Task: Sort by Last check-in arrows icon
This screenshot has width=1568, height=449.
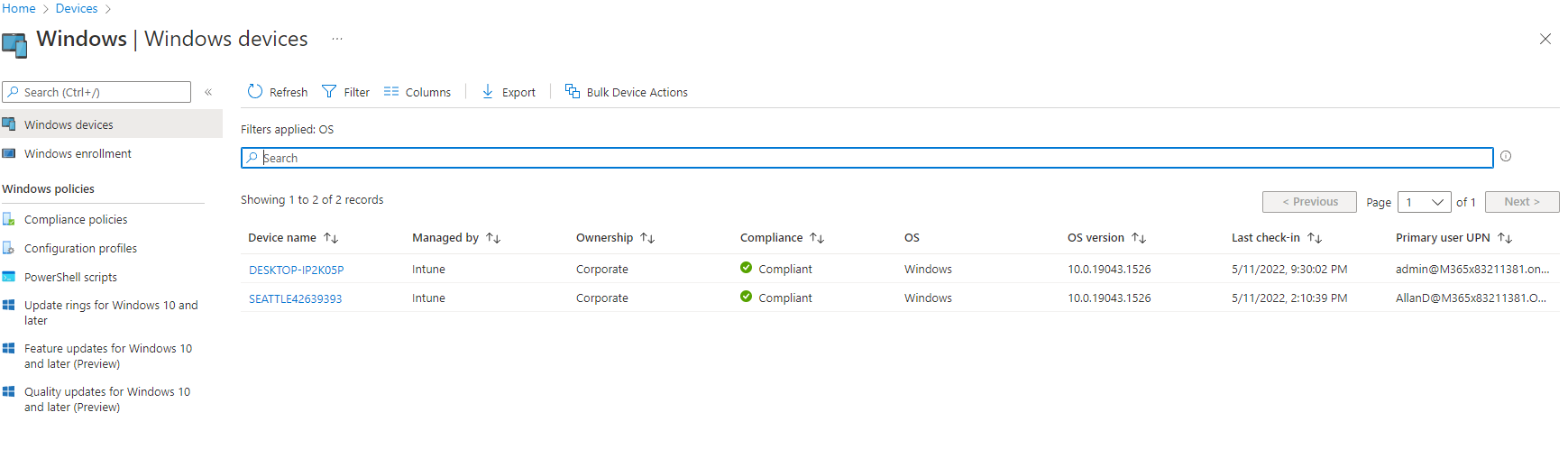Action: [1315, 238]
